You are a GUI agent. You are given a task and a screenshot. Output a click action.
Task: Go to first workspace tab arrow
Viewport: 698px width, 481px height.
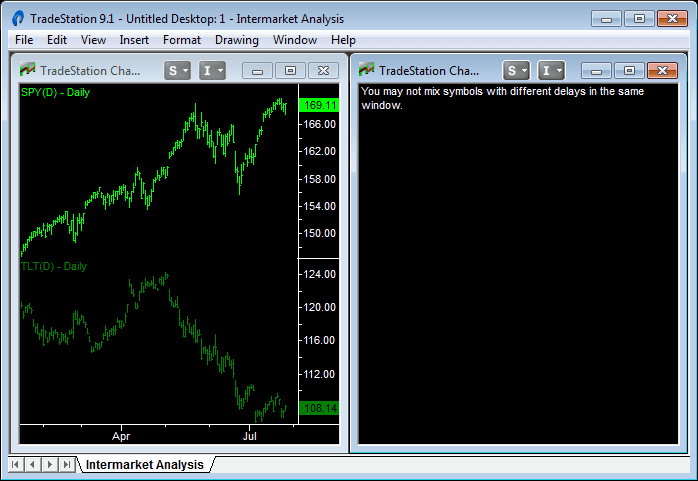pyautogui.click(x=15, y=465)
